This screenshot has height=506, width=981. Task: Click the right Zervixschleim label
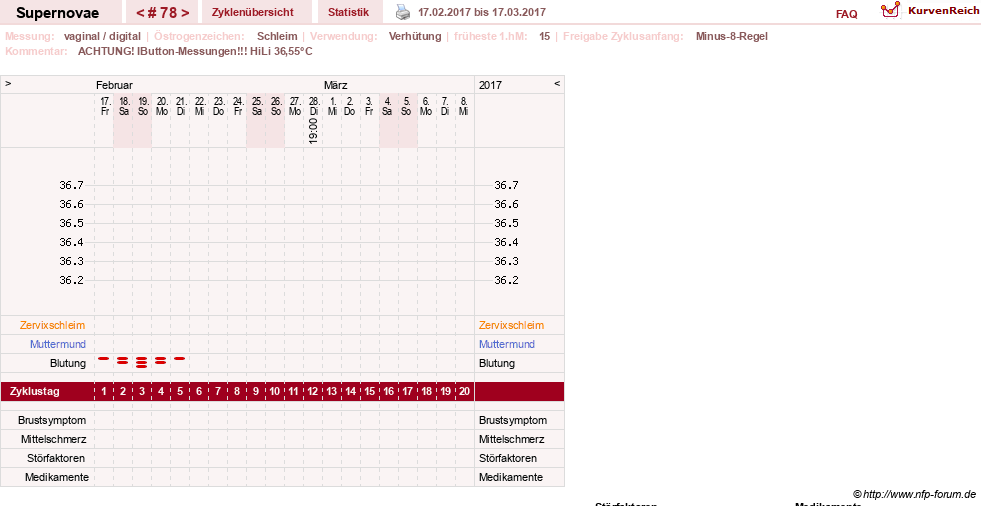click(x=511, y=325)
